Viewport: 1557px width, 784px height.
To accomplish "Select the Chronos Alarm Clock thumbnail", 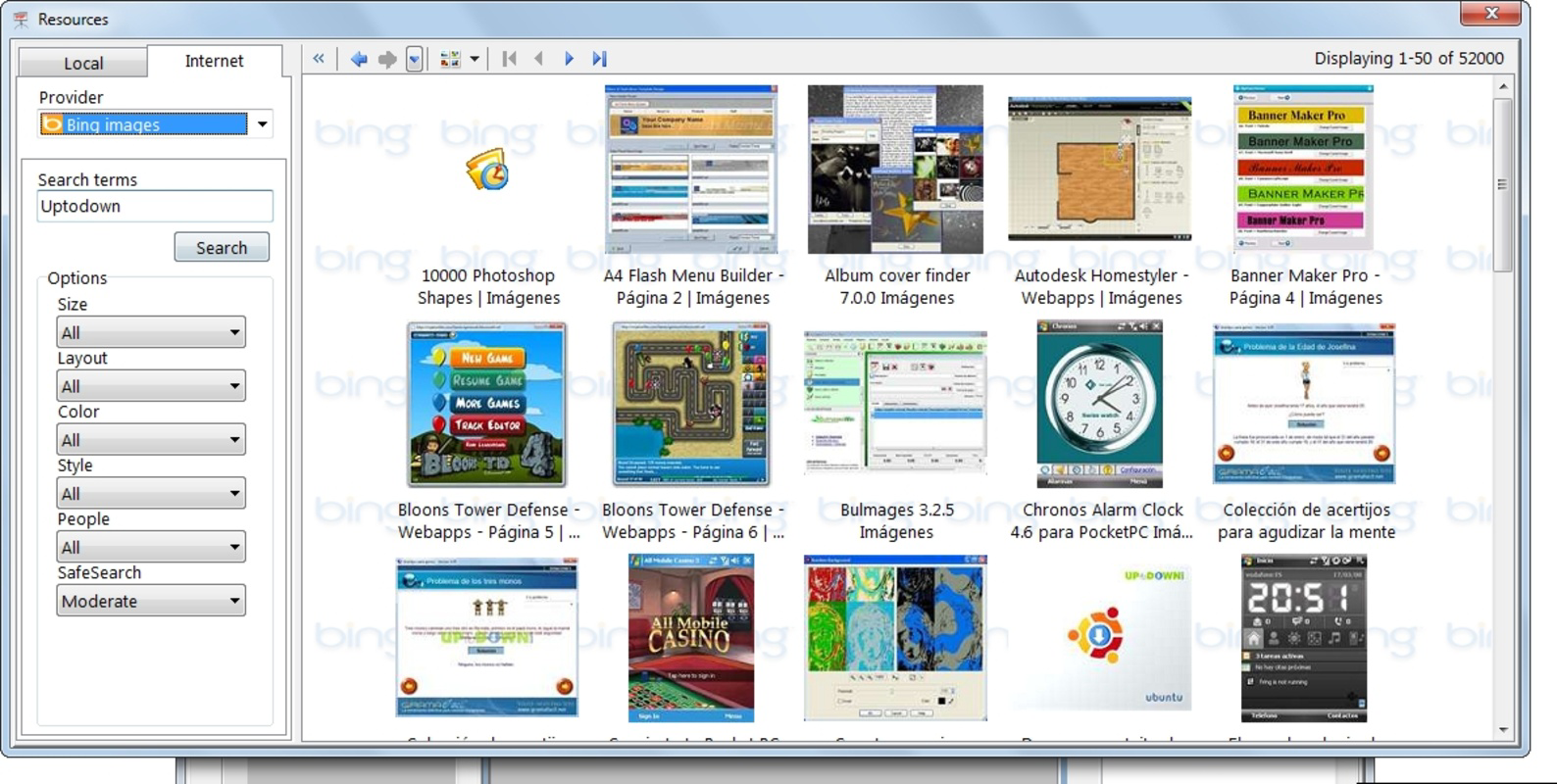I will point(1099,404).
